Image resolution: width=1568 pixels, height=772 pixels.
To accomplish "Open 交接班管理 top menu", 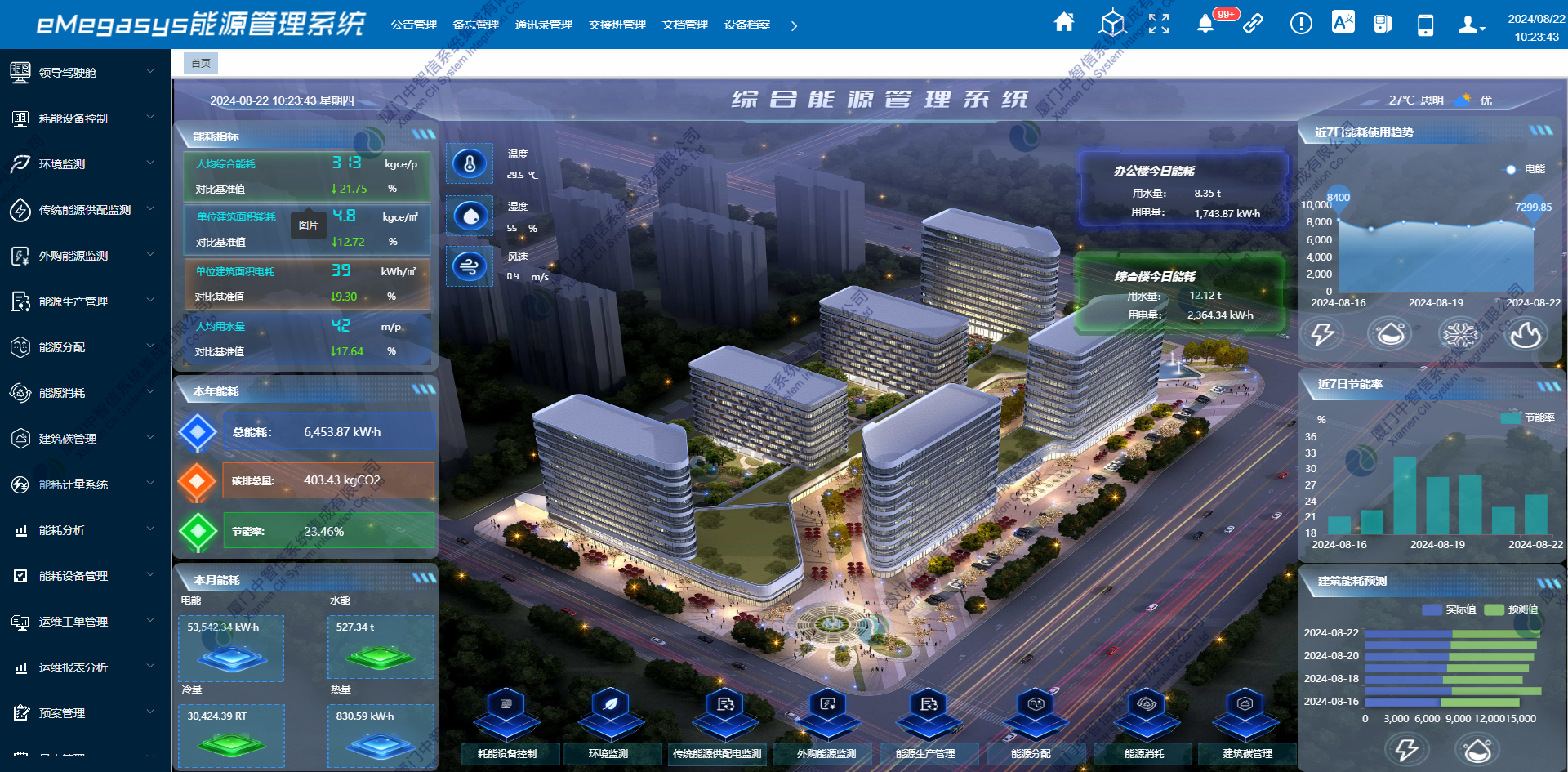I will (x=617, y=25).
